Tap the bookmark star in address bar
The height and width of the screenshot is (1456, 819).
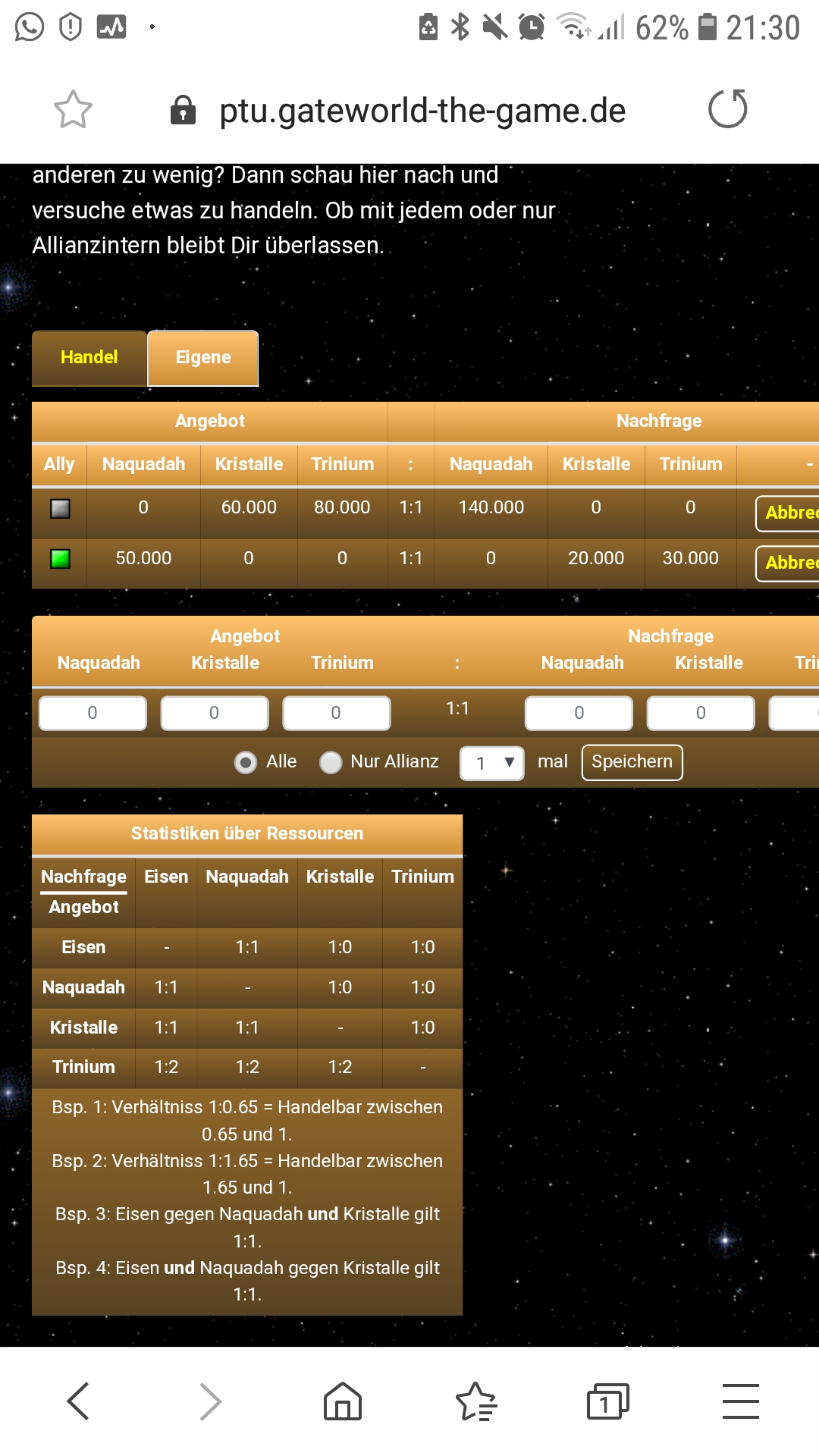(x=73, y=110)
